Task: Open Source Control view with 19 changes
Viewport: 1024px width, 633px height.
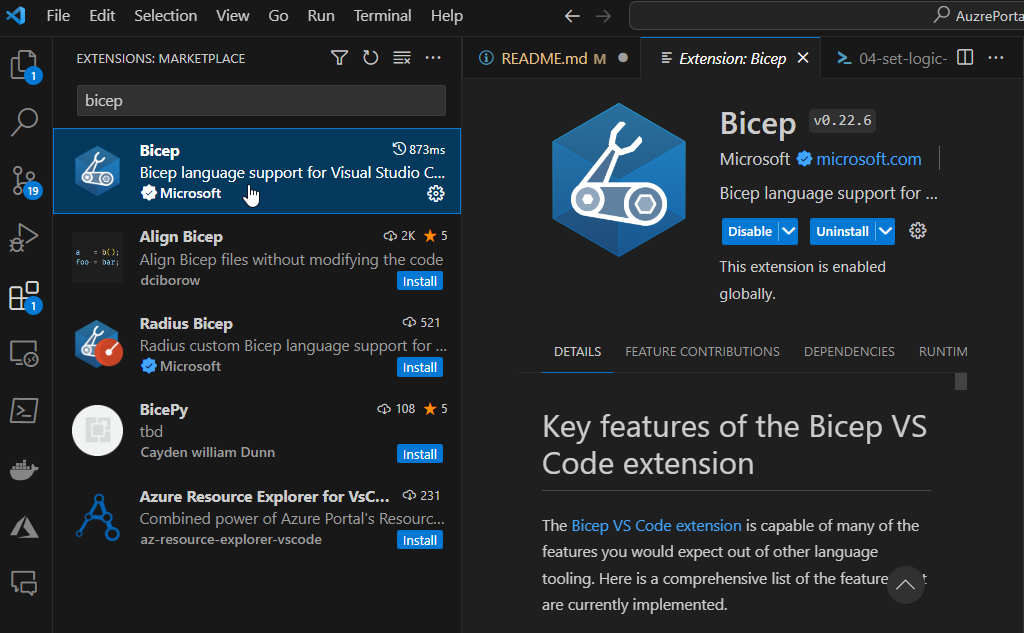Action: point(25,181)
